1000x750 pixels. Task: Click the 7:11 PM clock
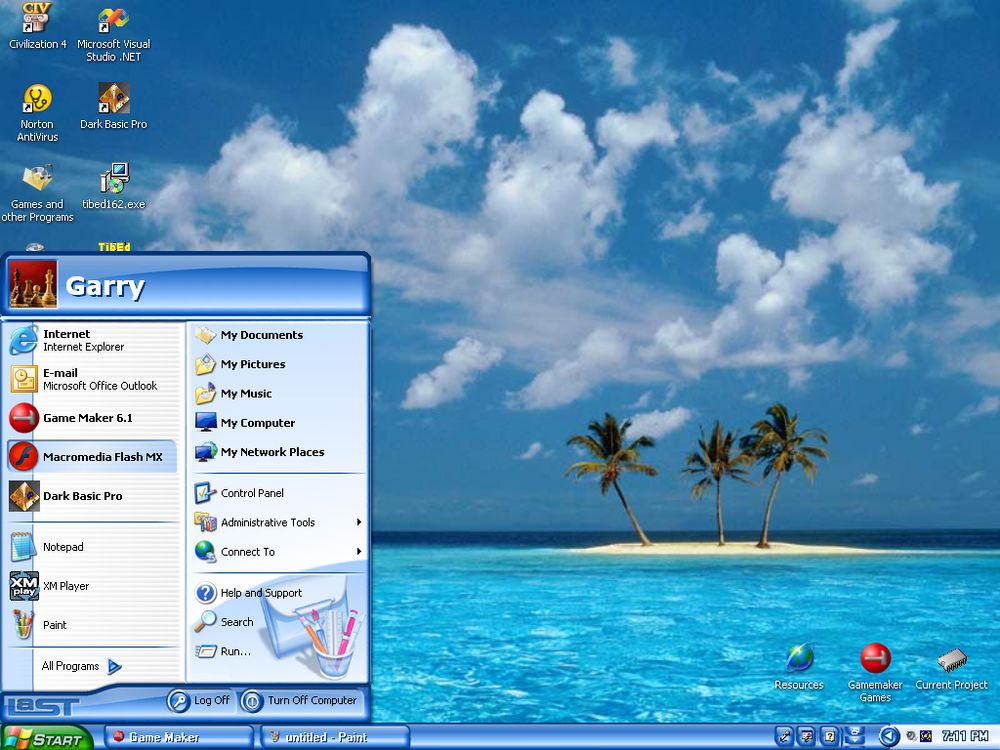(965, 736)
